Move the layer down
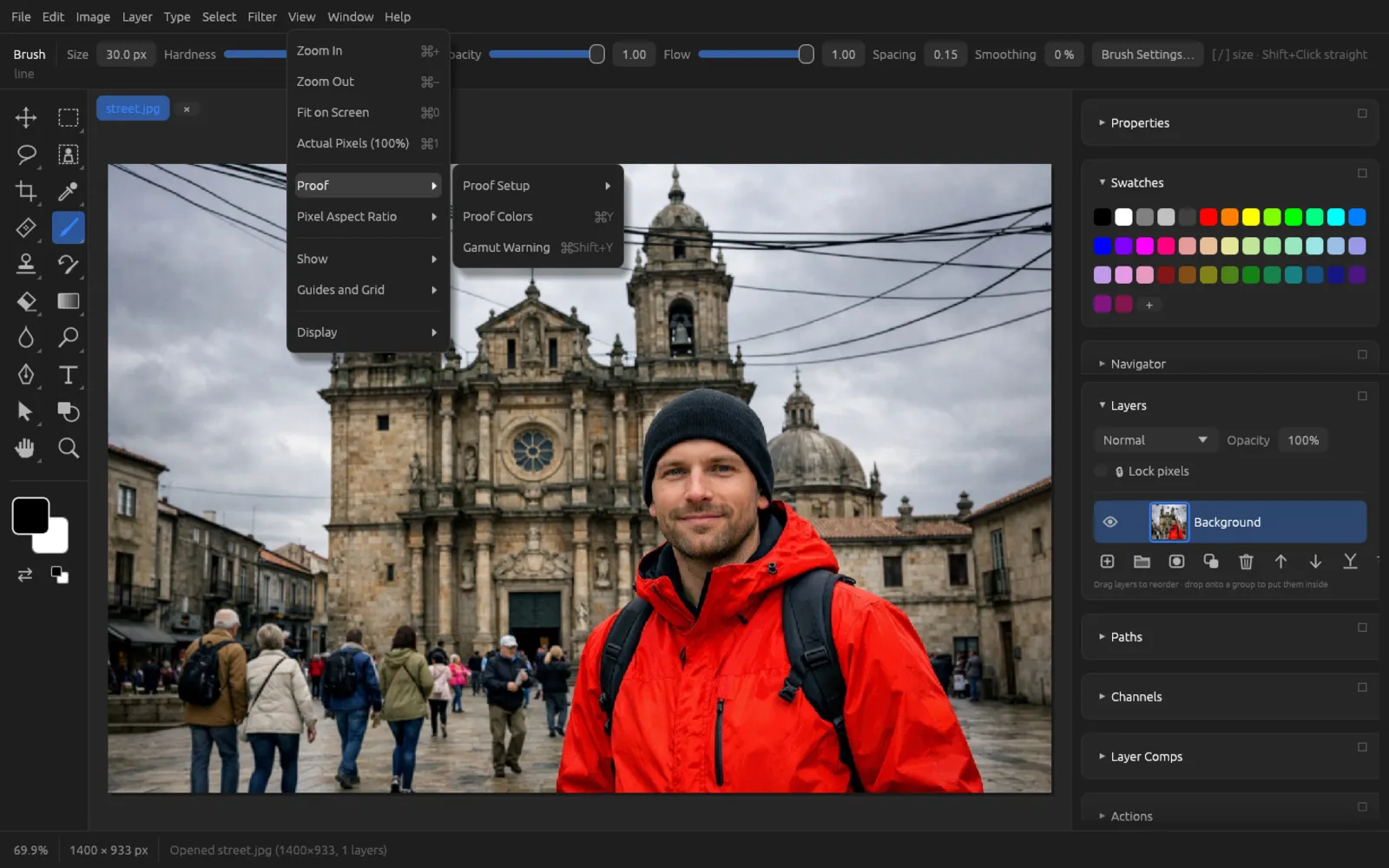Viewport: 1389px width, 868px height. tap(1315, 562)
